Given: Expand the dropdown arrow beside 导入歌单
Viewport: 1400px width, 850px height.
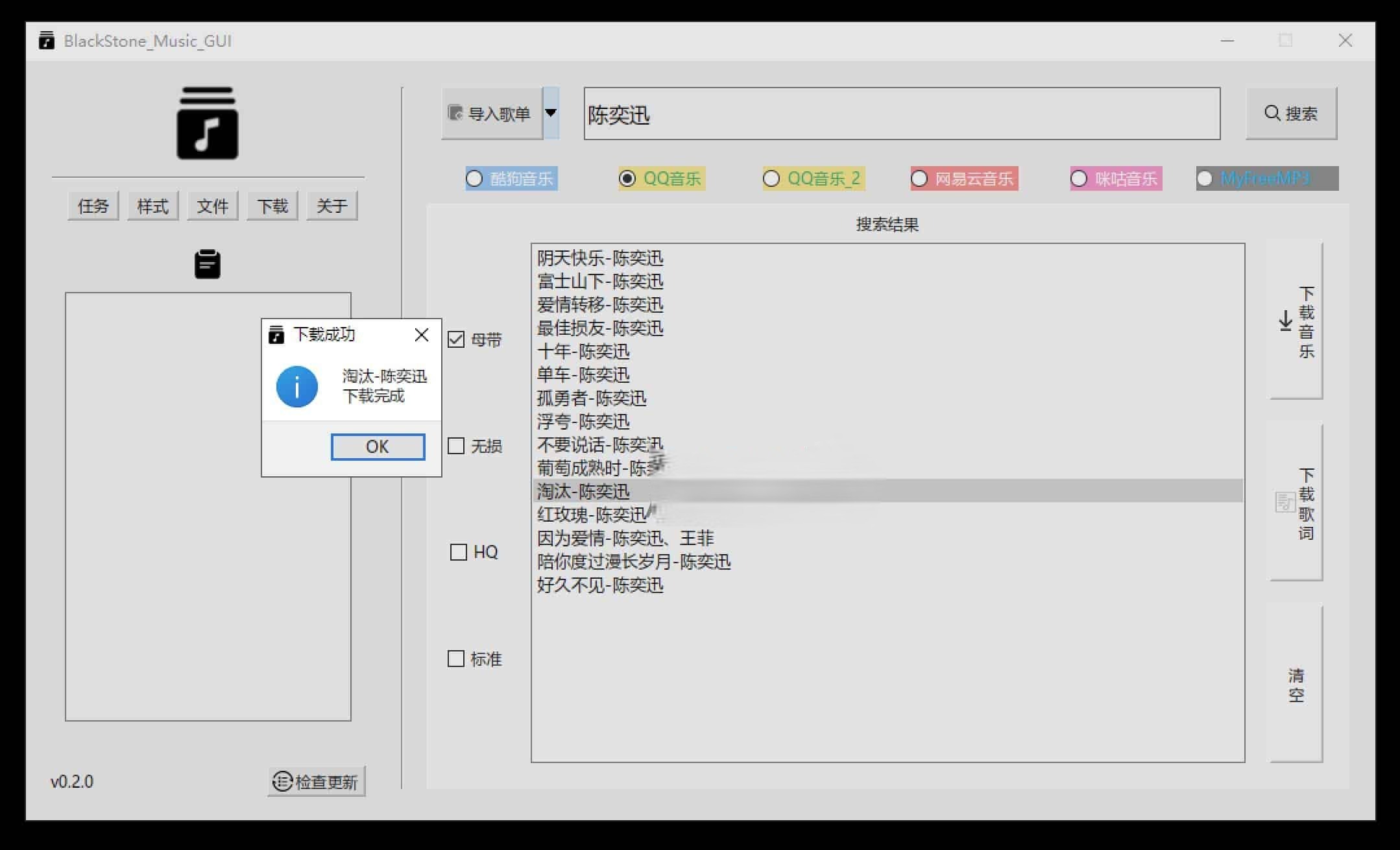Looking at the screenshot, I should (x=551, y=113).
